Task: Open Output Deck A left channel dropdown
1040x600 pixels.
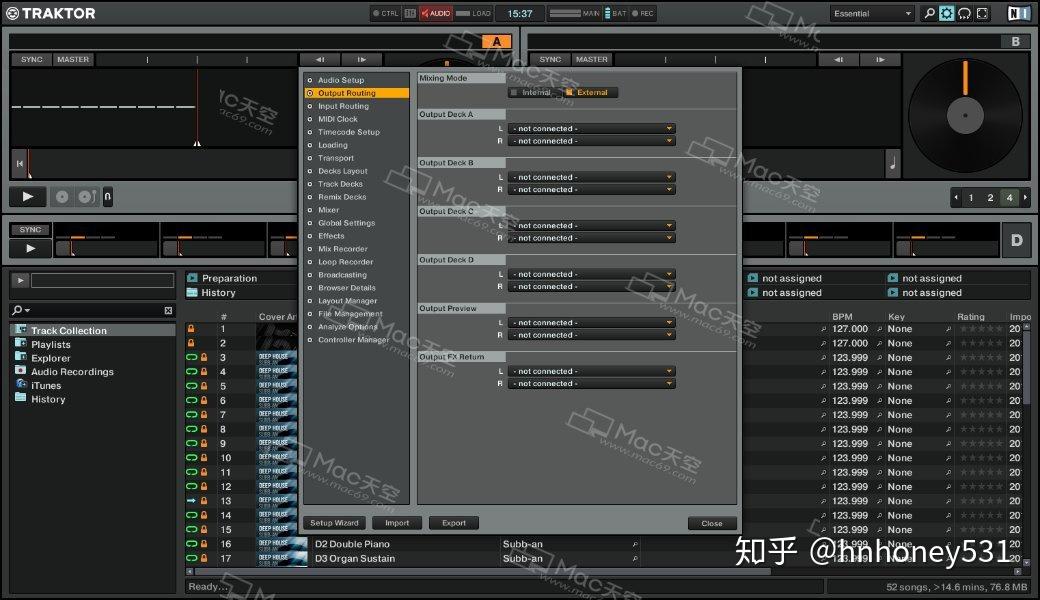Action: click(x=592, y=129)
